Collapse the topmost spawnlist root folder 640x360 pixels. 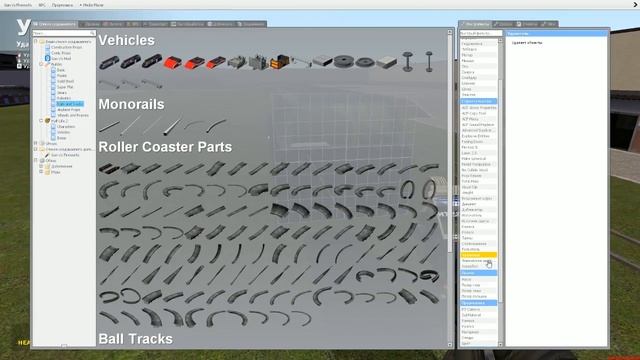(36, 42)
